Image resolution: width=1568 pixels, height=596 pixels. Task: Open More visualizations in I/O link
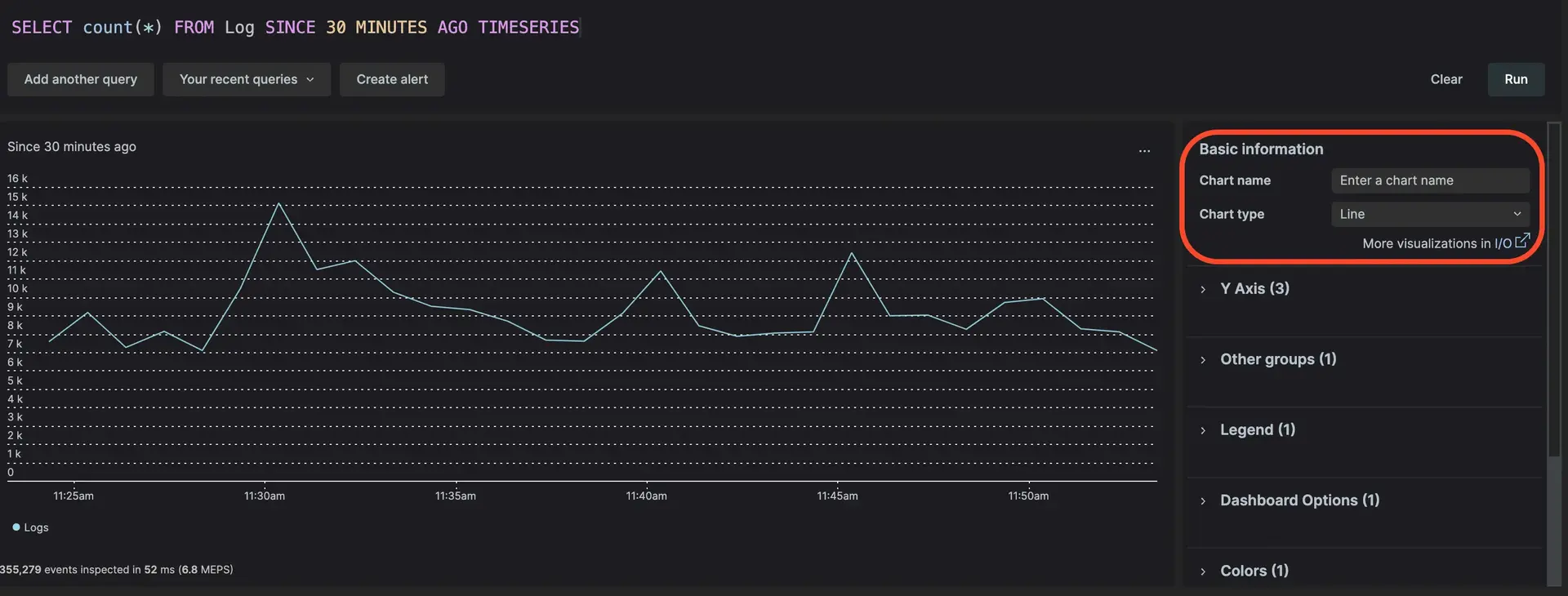[1436, 243]
